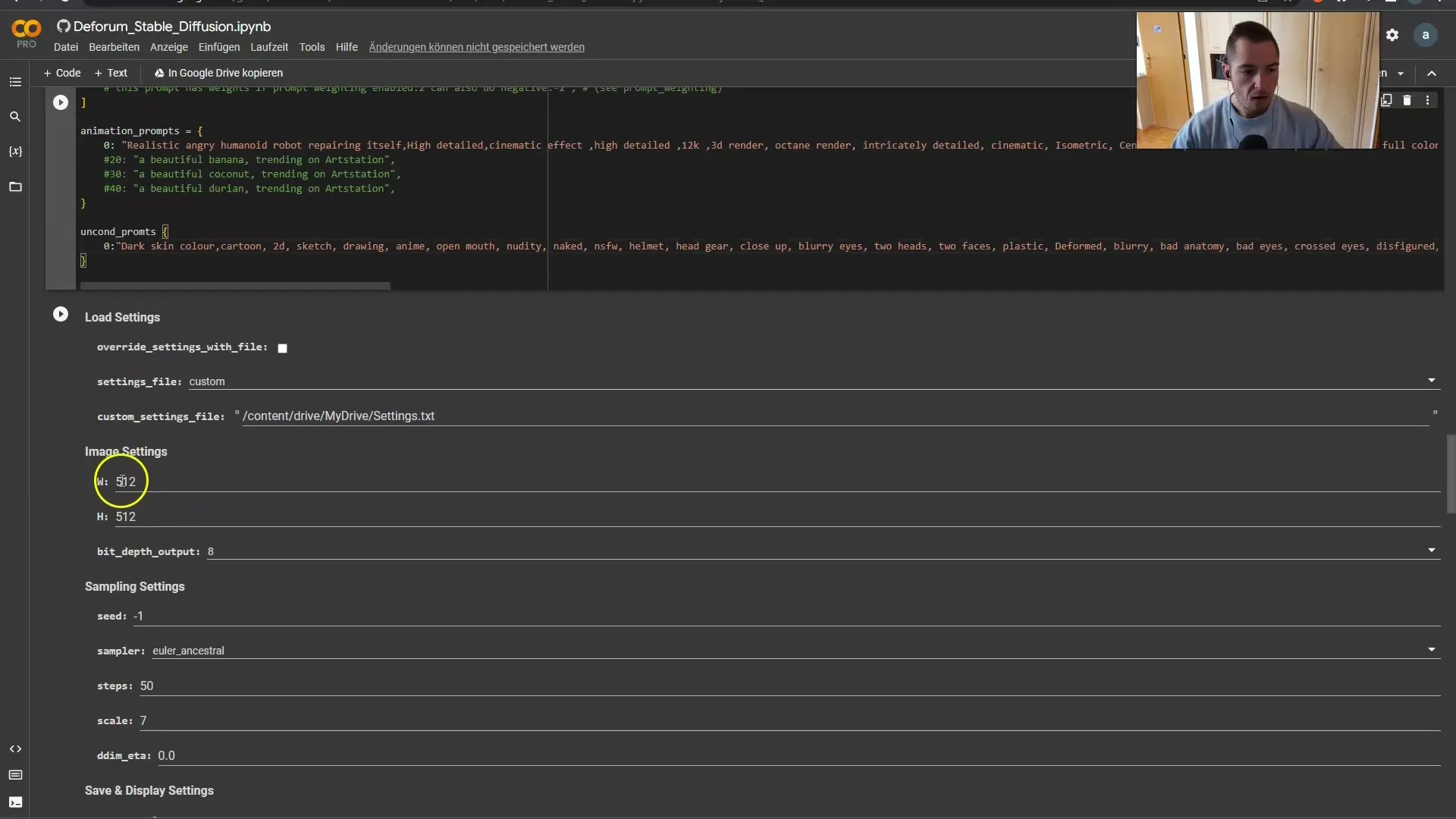Click the code cell horizontal scrollbar
The height and width of the screenshot is (819, 1456).
[x=235, y=286]
